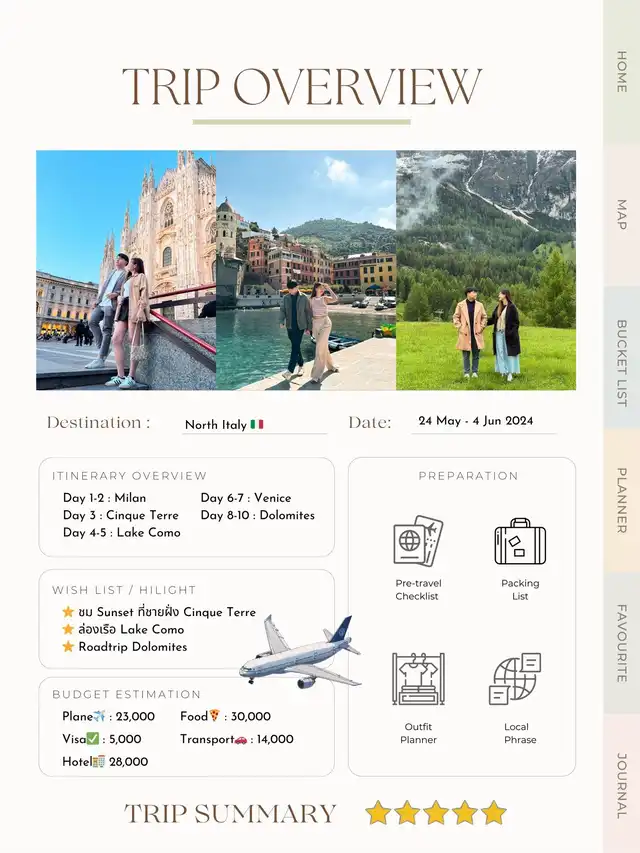Image resolution: width=640 pixels, height=853 pixels.
Task: Click the Destination field North Italy
Action: 224,424
